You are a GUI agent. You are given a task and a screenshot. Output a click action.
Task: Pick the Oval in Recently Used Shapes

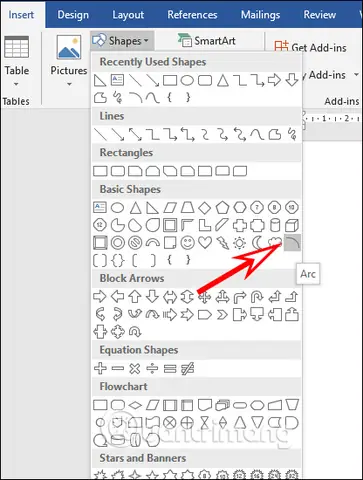(187, 80)
